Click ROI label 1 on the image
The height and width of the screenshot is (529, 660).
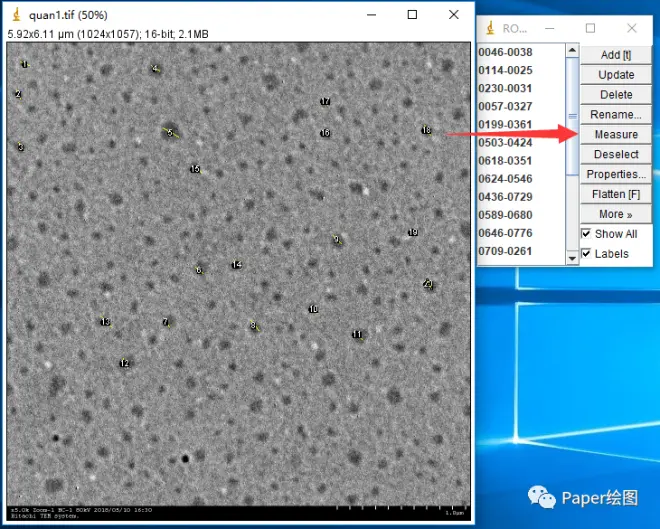(x=25, y=64)
